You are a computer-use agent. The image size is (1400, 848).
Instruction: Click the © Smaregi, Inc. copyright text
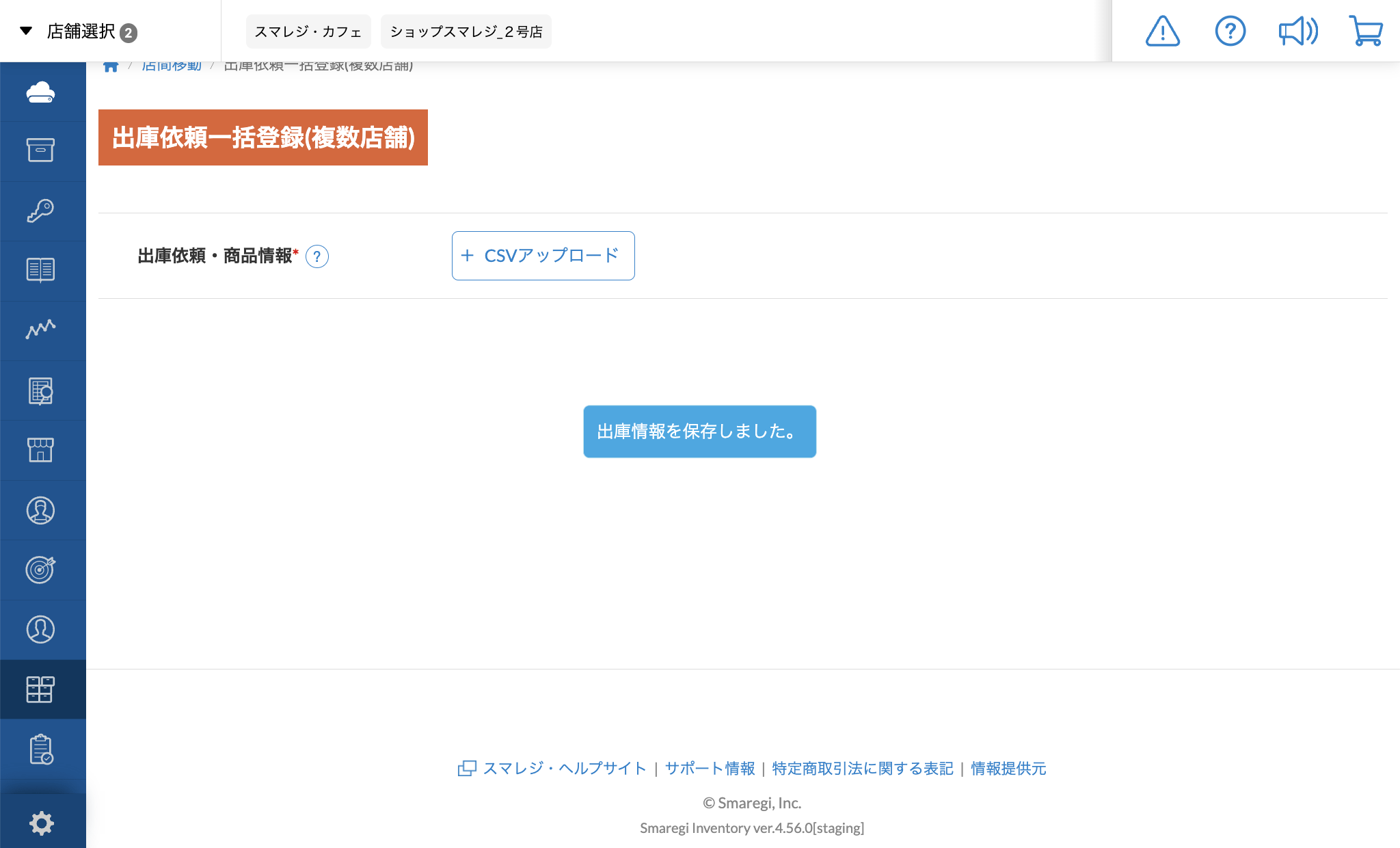tap(752, 803)
